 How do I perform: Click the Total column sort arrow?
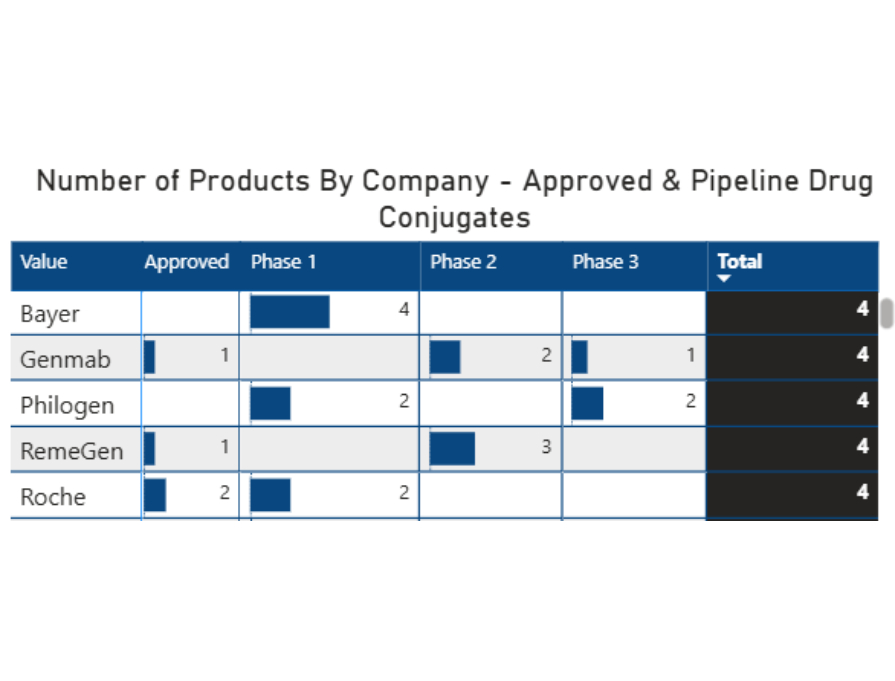point(725,279)
